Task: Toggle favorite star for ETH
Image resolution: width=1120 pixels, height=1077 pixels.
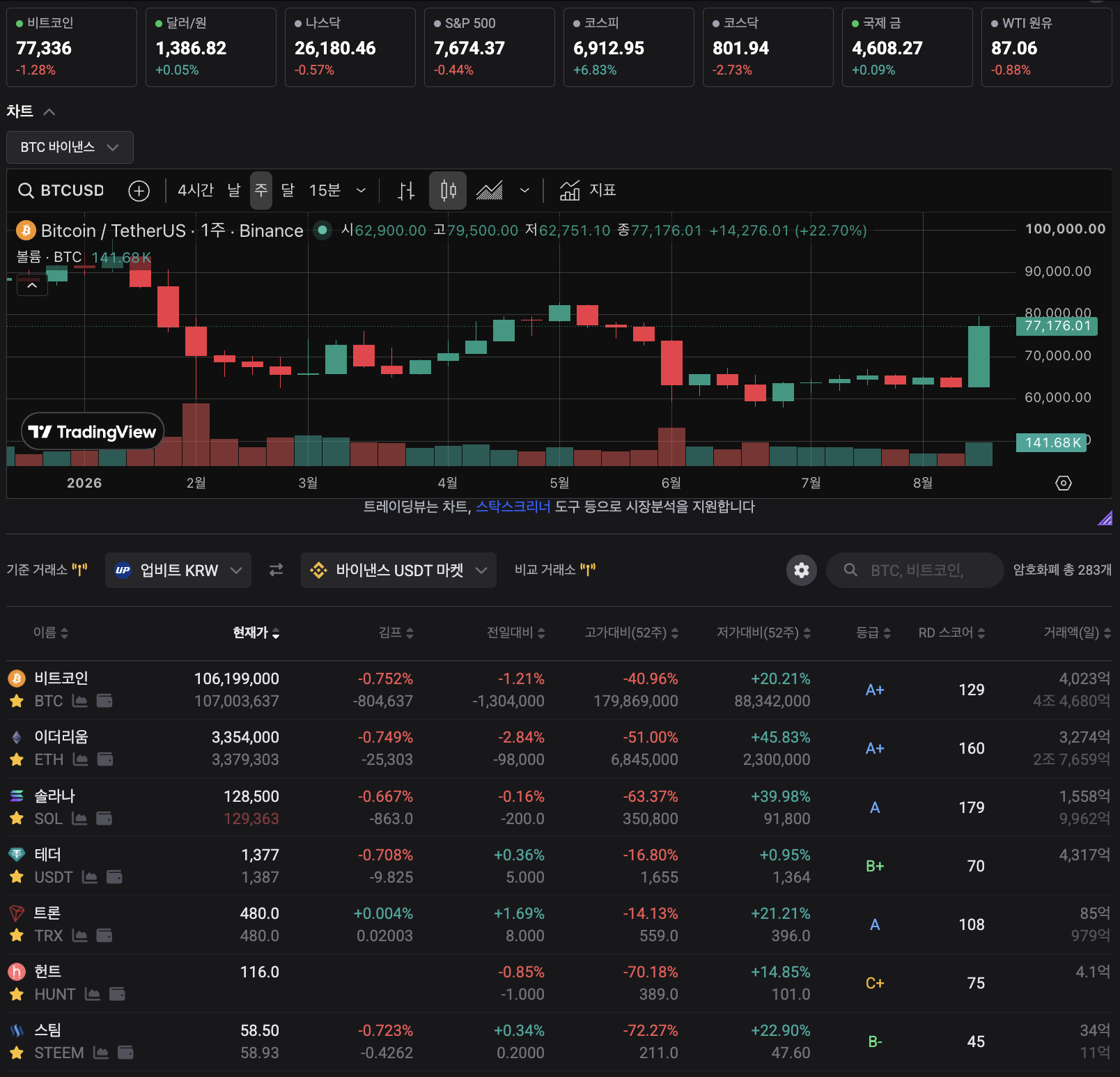Action: pos(17,759)
